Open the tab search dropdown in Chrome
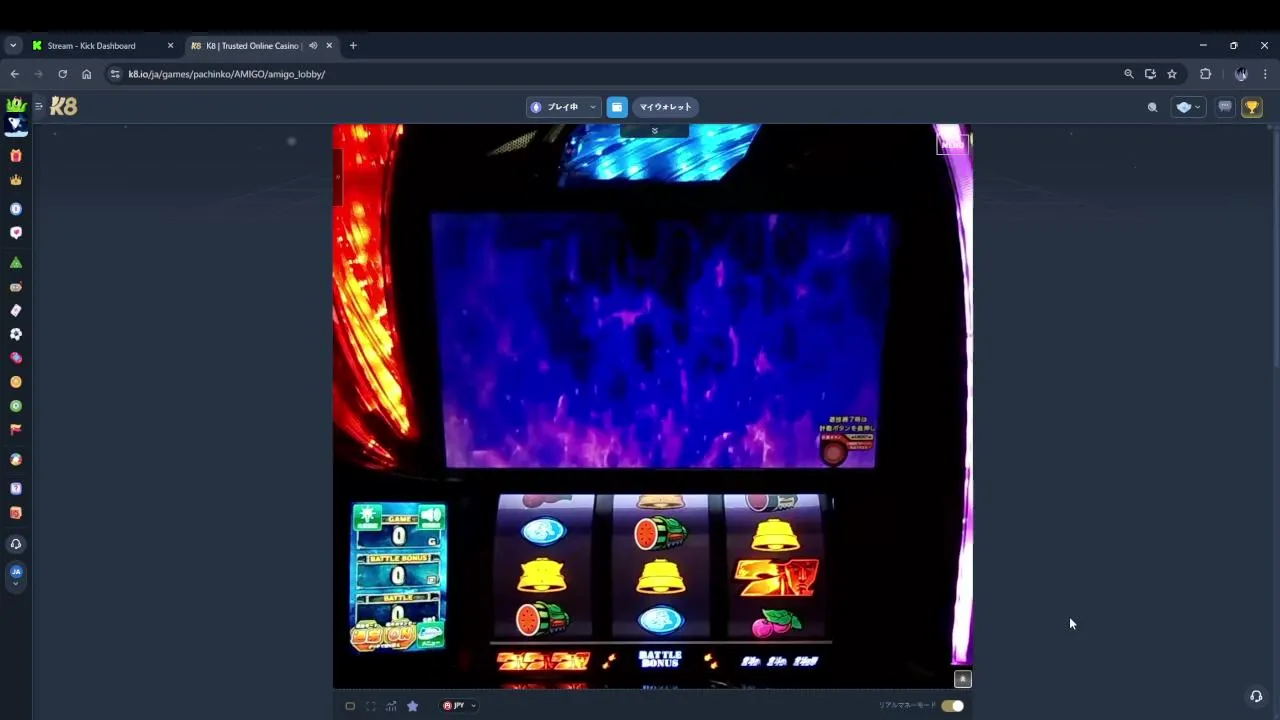 tap(13, 46)
